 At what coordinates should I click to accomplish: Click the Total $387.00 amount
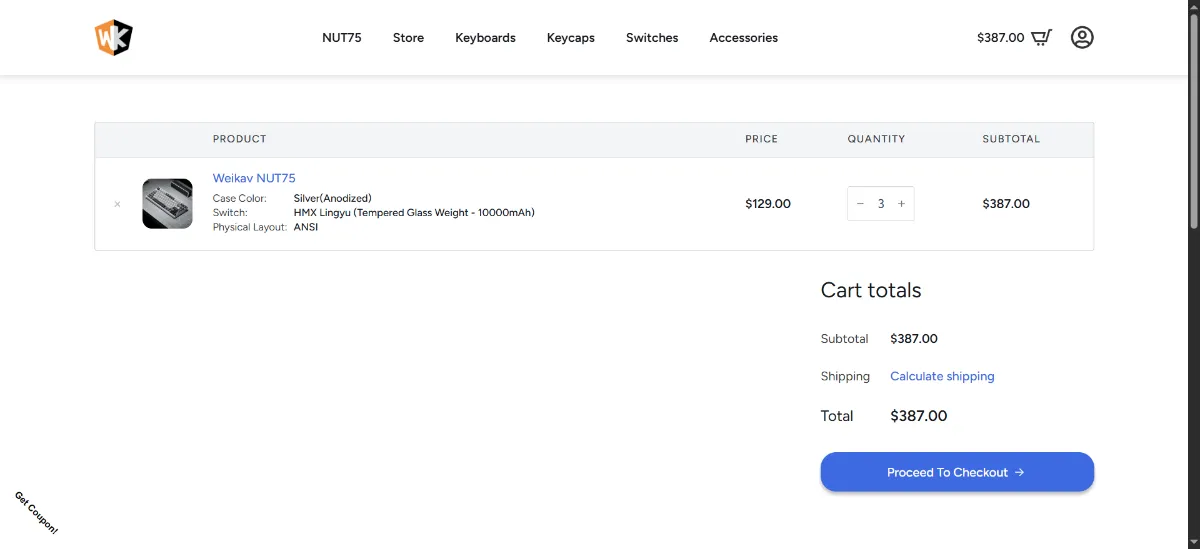918,416
